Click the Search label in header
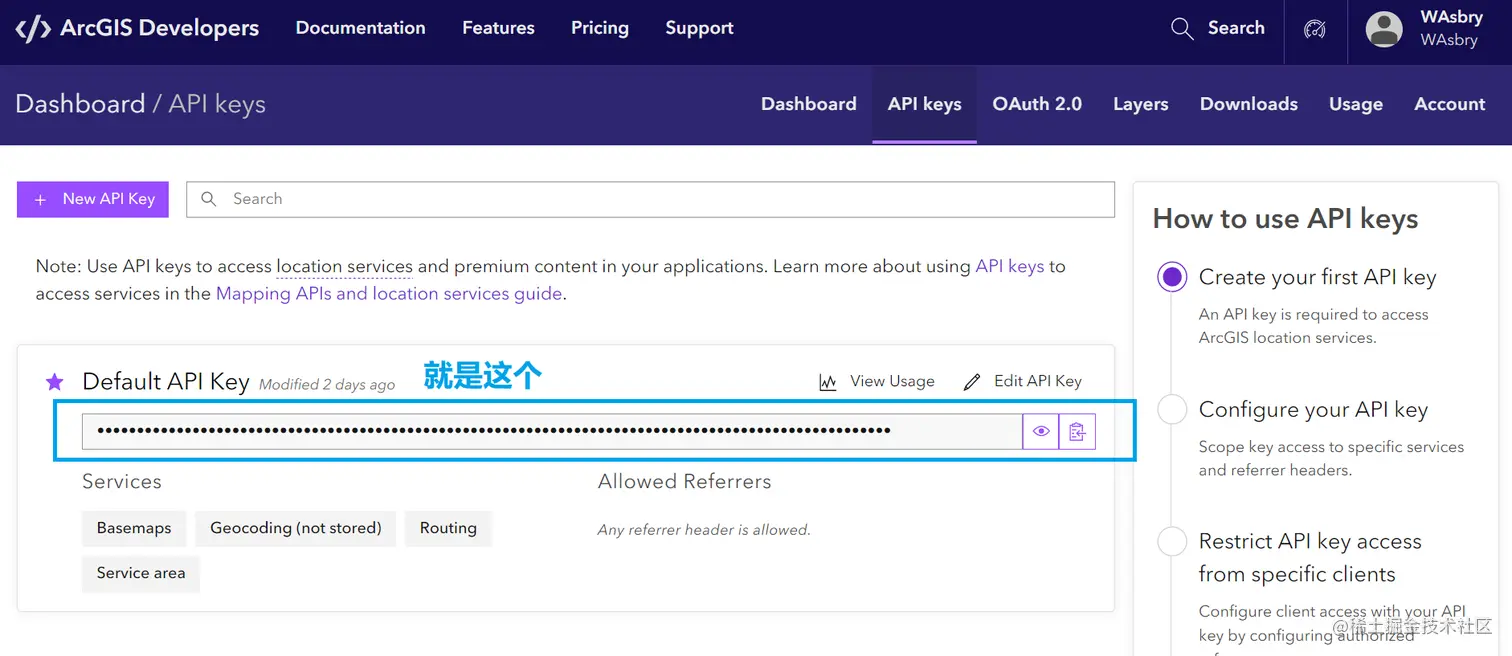This screenshot has width=1512, height=656. [x=1236, y=28]
